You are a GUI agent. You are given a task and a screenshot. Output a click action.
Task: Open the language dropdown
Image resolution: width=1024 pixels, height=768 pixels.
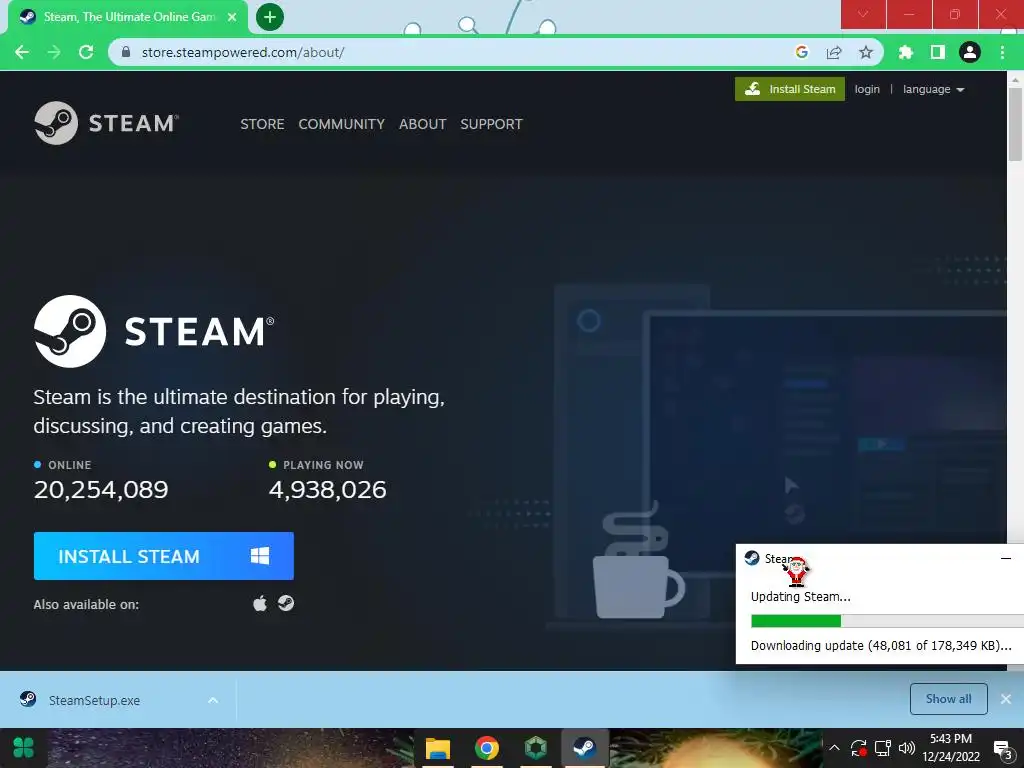[x=933, y=89]
